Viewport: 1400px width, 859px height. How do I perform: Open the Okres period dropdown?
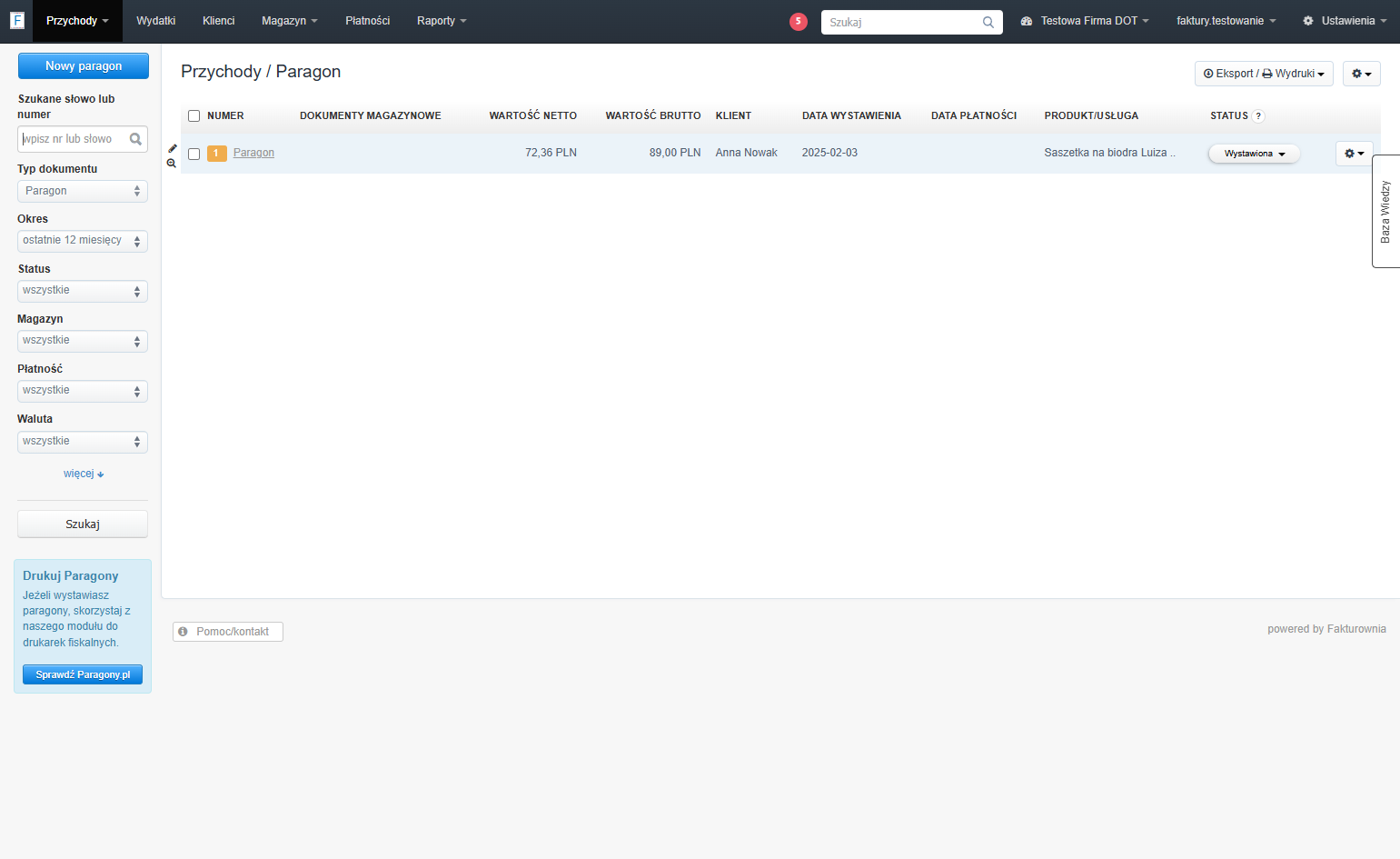click(x=83, y=241)
